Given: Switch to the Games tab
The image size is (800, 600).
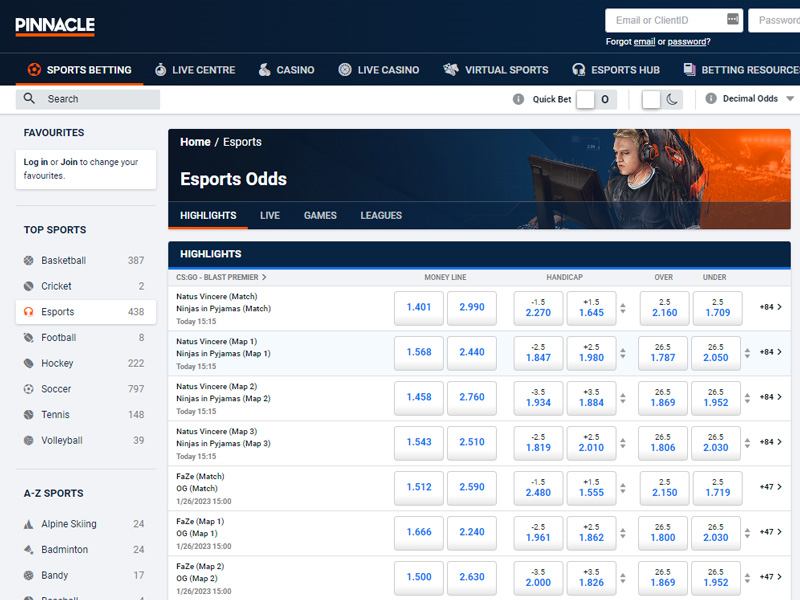Looking at the screenshot, I should tap(320, 215).
